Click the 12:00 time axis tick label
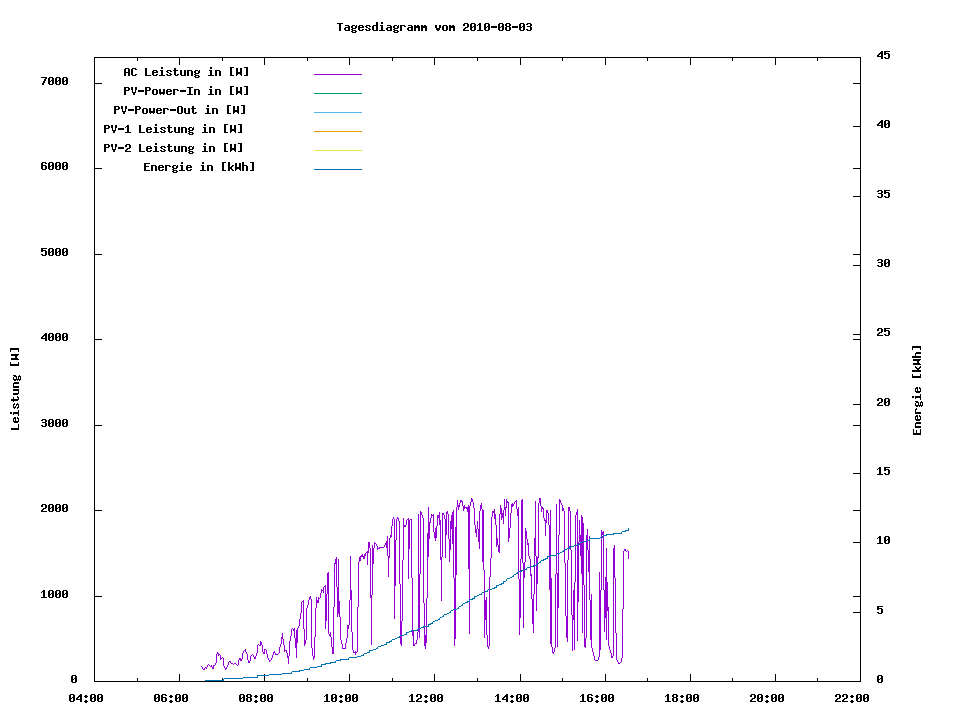Viewport: 960px width, 720px height. click(x=426, y=698)
